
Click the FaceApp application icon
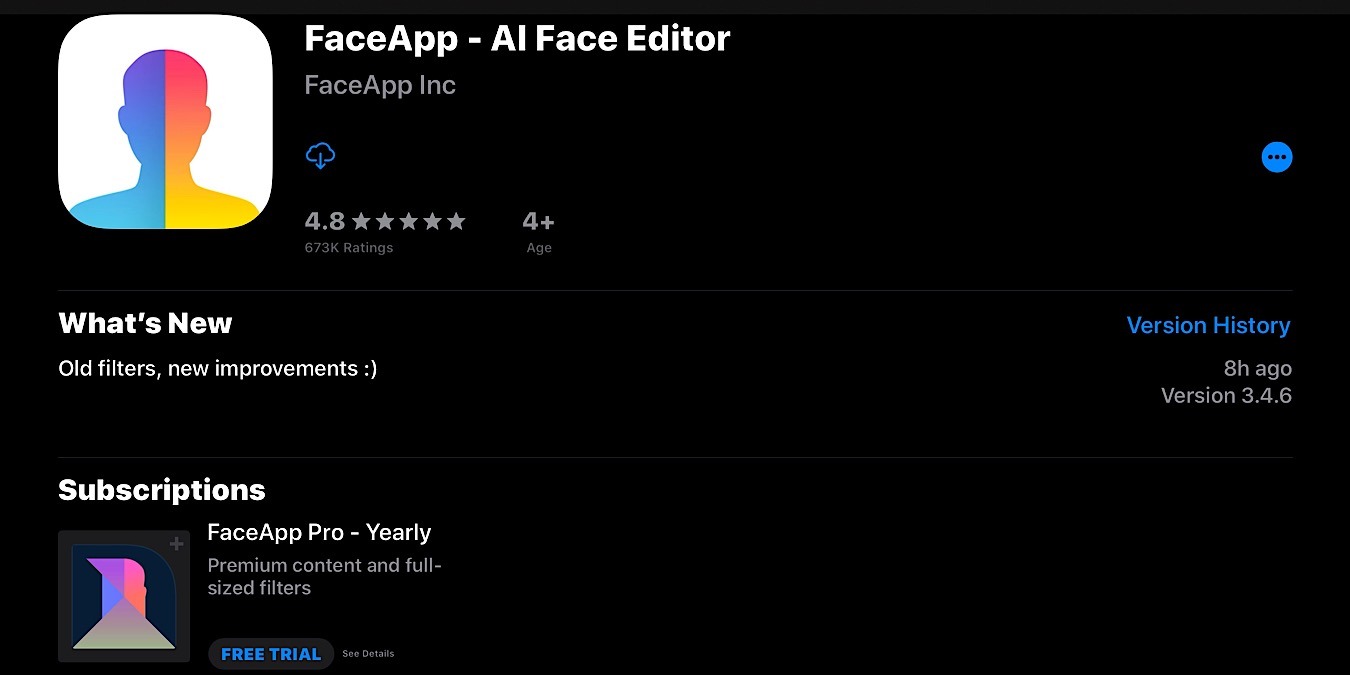click(x=164, y=121)
